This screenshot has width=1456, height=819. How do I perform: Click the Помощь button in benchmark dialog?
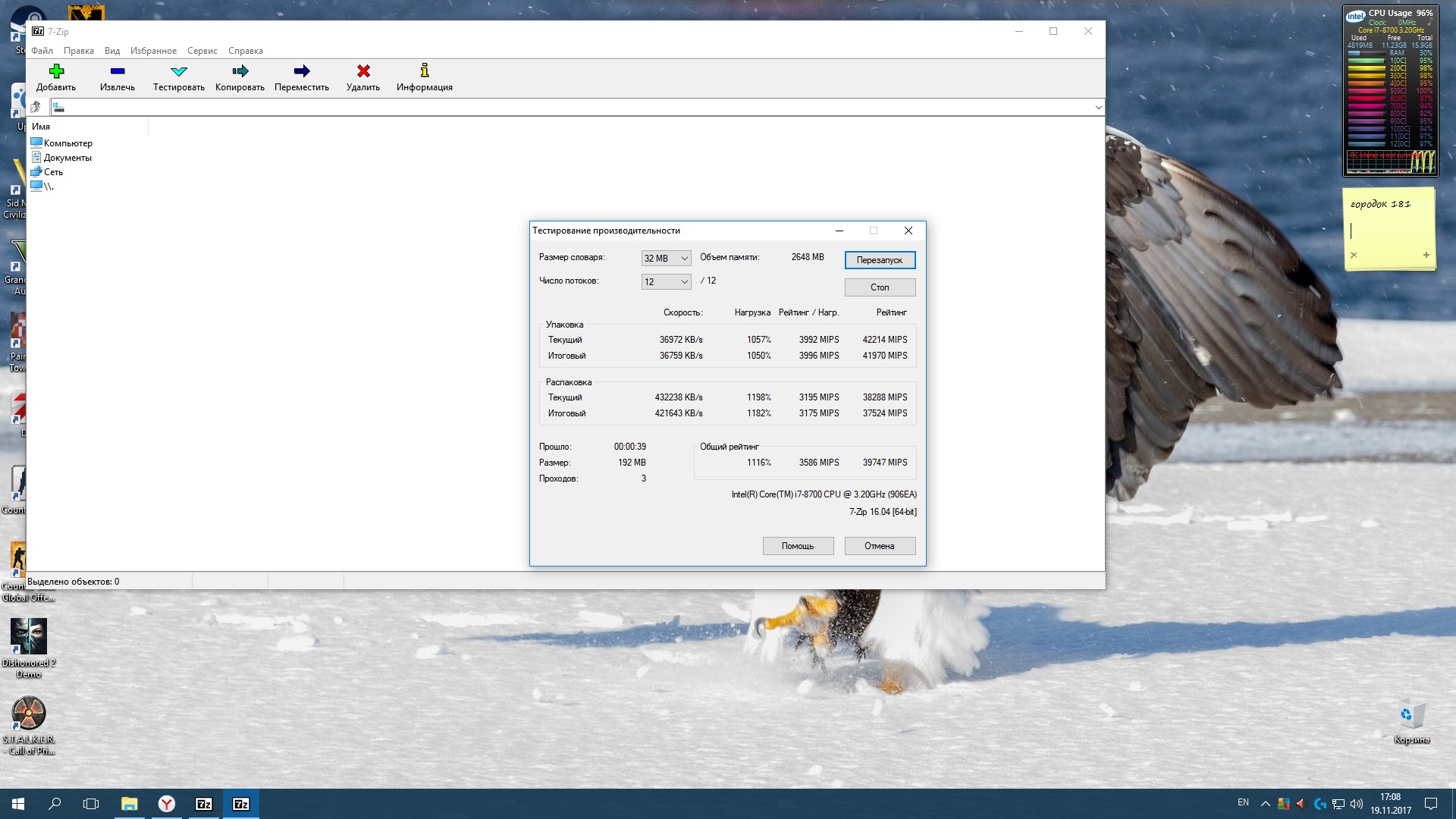798,546
